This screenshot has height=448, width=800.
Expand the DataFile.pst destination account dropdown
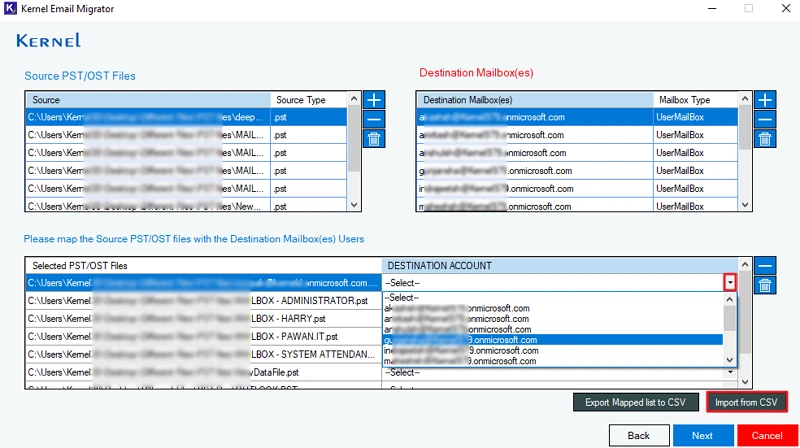[x=730, y=372]
